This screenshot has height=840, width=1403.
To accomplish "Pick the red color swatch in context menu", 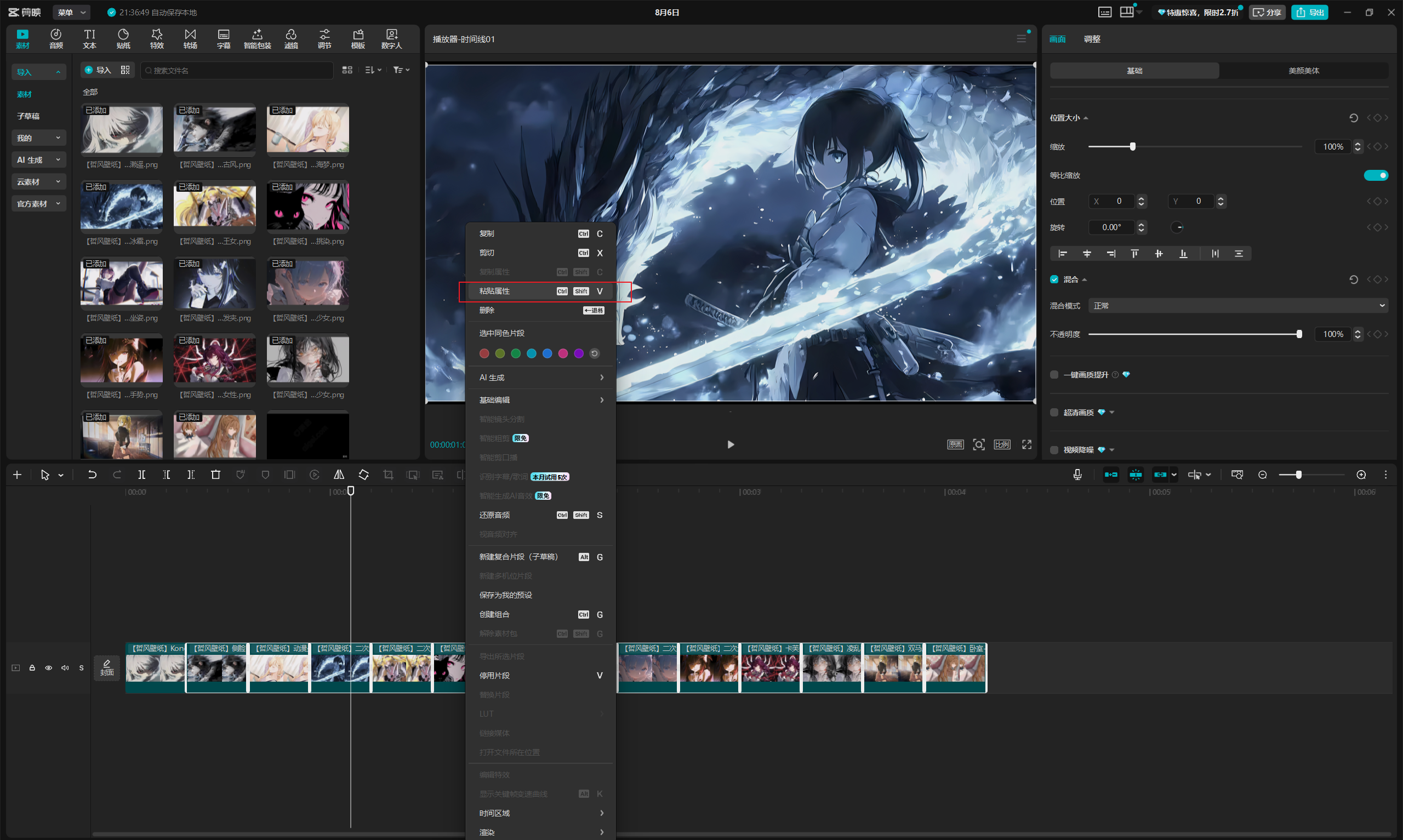I will tap(484, 354).
